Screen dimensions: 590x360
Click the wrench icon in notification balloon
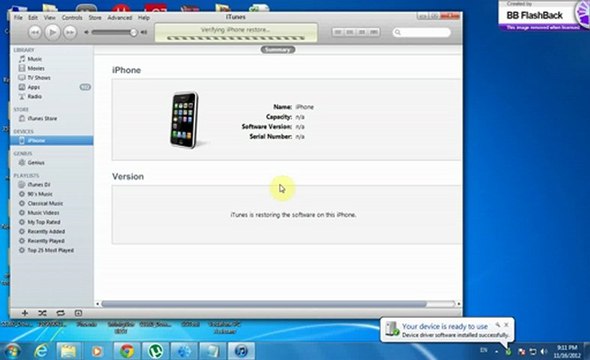click(498, 324)
